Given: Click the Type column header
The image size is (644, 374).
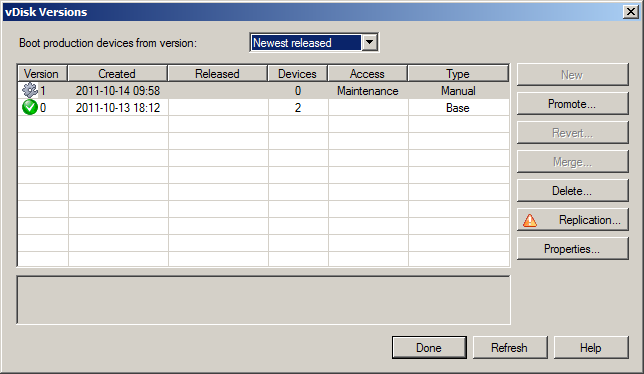Looking at the screenshot, I should (x=458, y=74).
